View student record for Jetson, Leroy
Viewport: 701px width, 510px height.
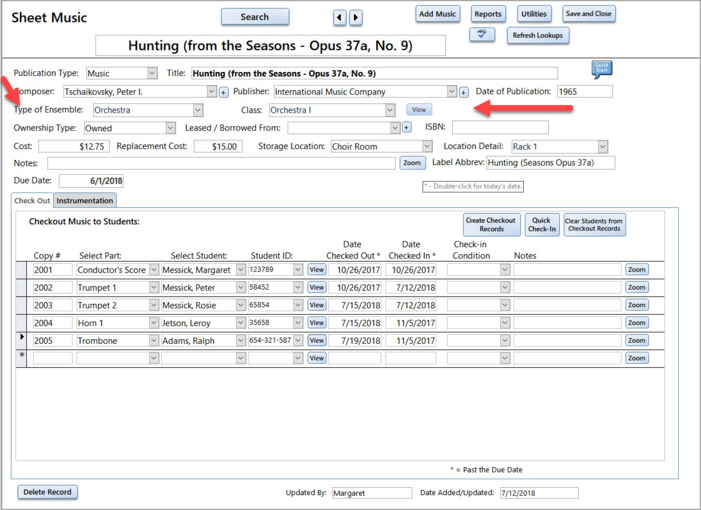pos(316,323)
